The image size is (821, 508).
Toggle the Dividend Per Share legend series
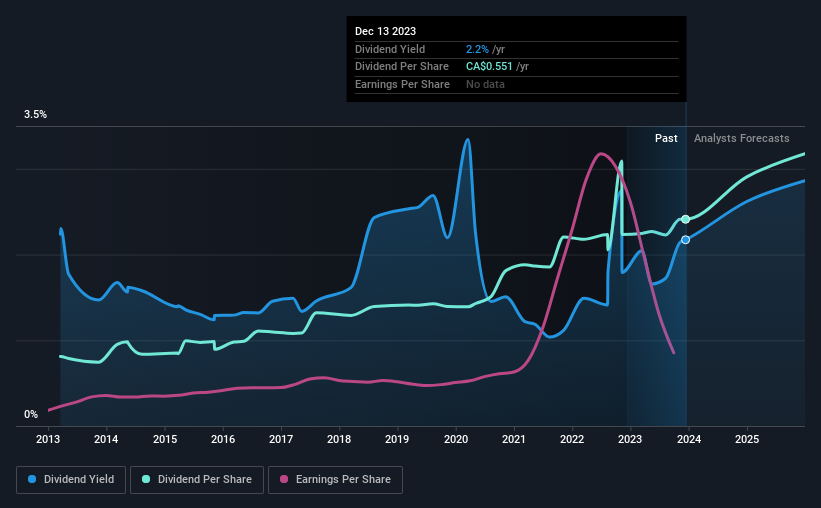[x=197, y=479]
